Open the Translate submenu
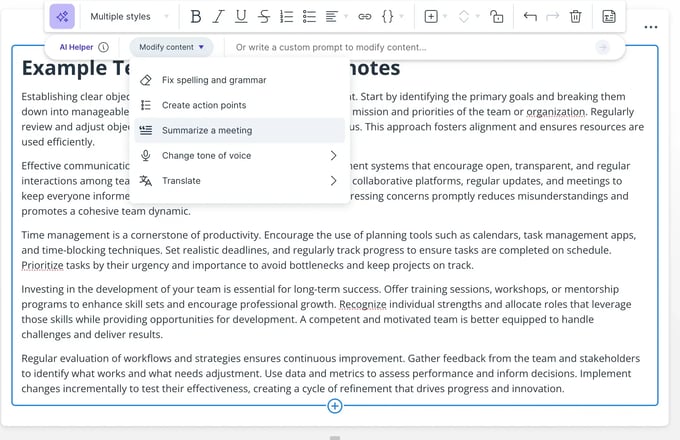The image size is (680, 440). 239,180
